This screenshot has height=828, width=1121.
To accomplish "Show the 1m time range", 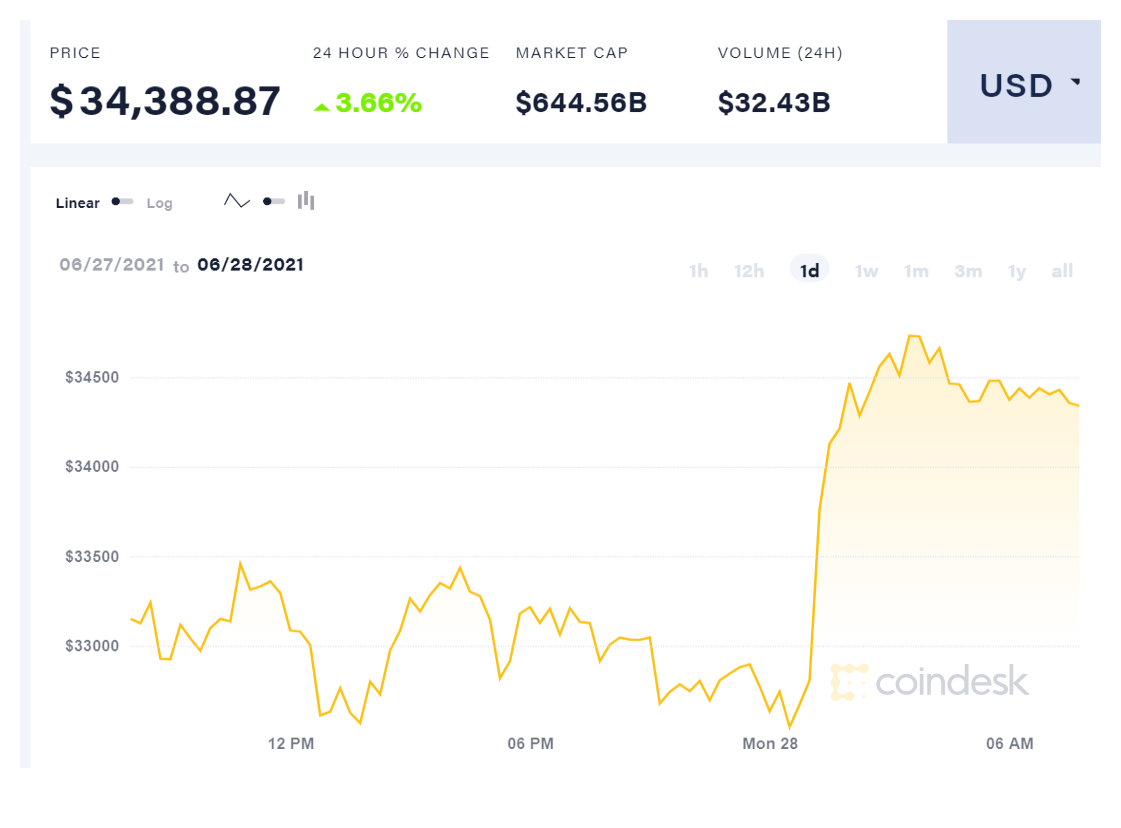I will pos(916,271).
